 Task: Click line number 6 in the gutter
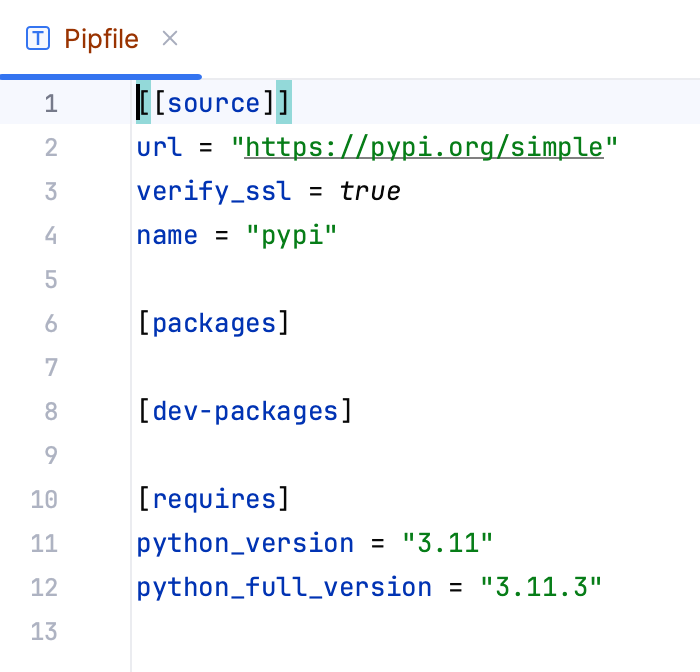click(51, 324)
